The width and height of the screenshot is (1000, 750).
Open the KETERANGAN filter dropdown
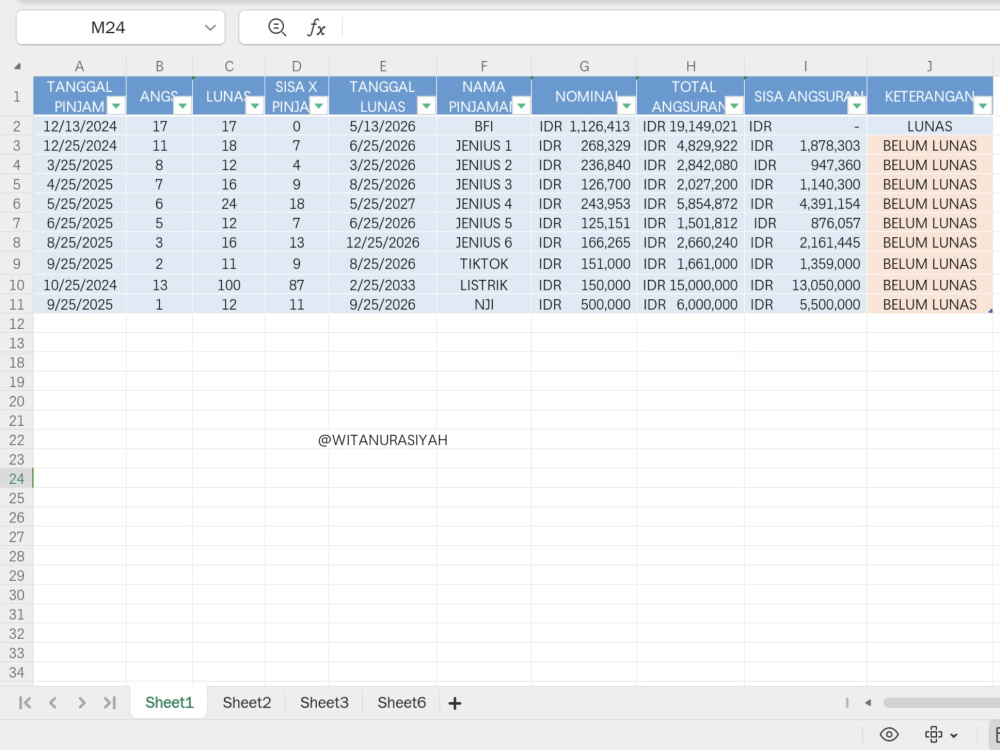tap(983, 106)
